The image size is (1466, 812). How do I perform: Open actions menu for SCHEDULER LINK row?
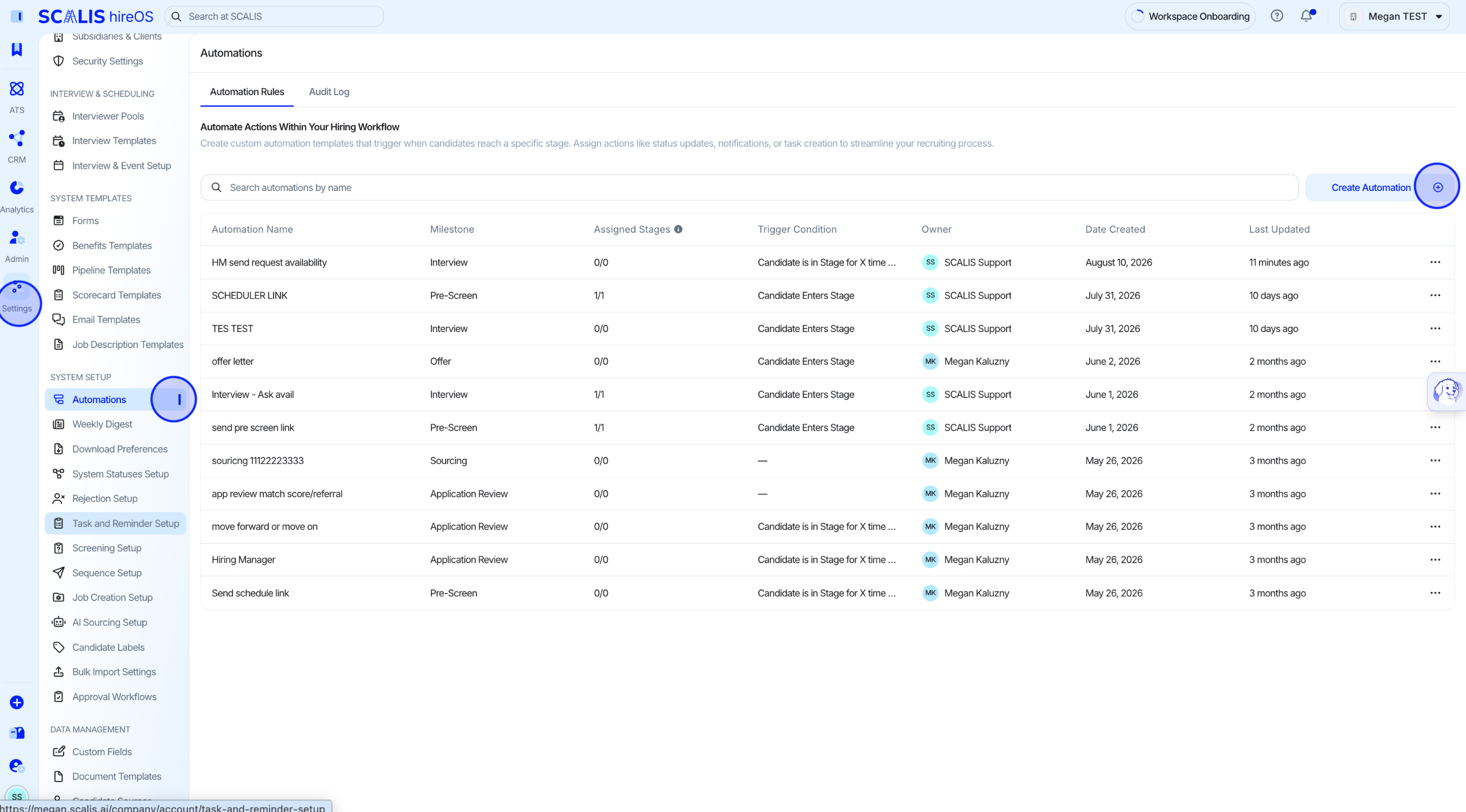[x=1435, y=295]
